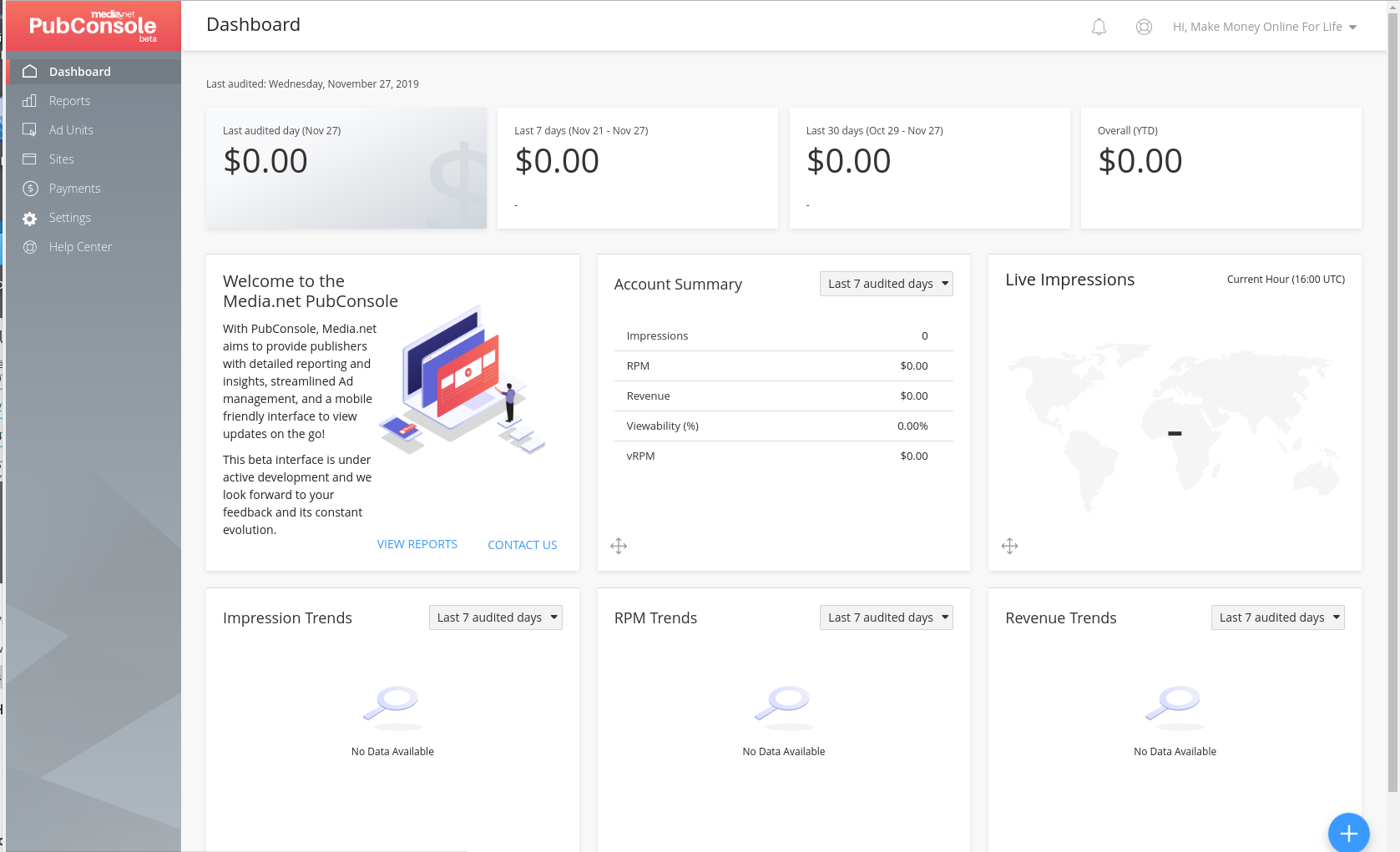
Task: Click the blue plus floating button
Action: [1348, 833]
